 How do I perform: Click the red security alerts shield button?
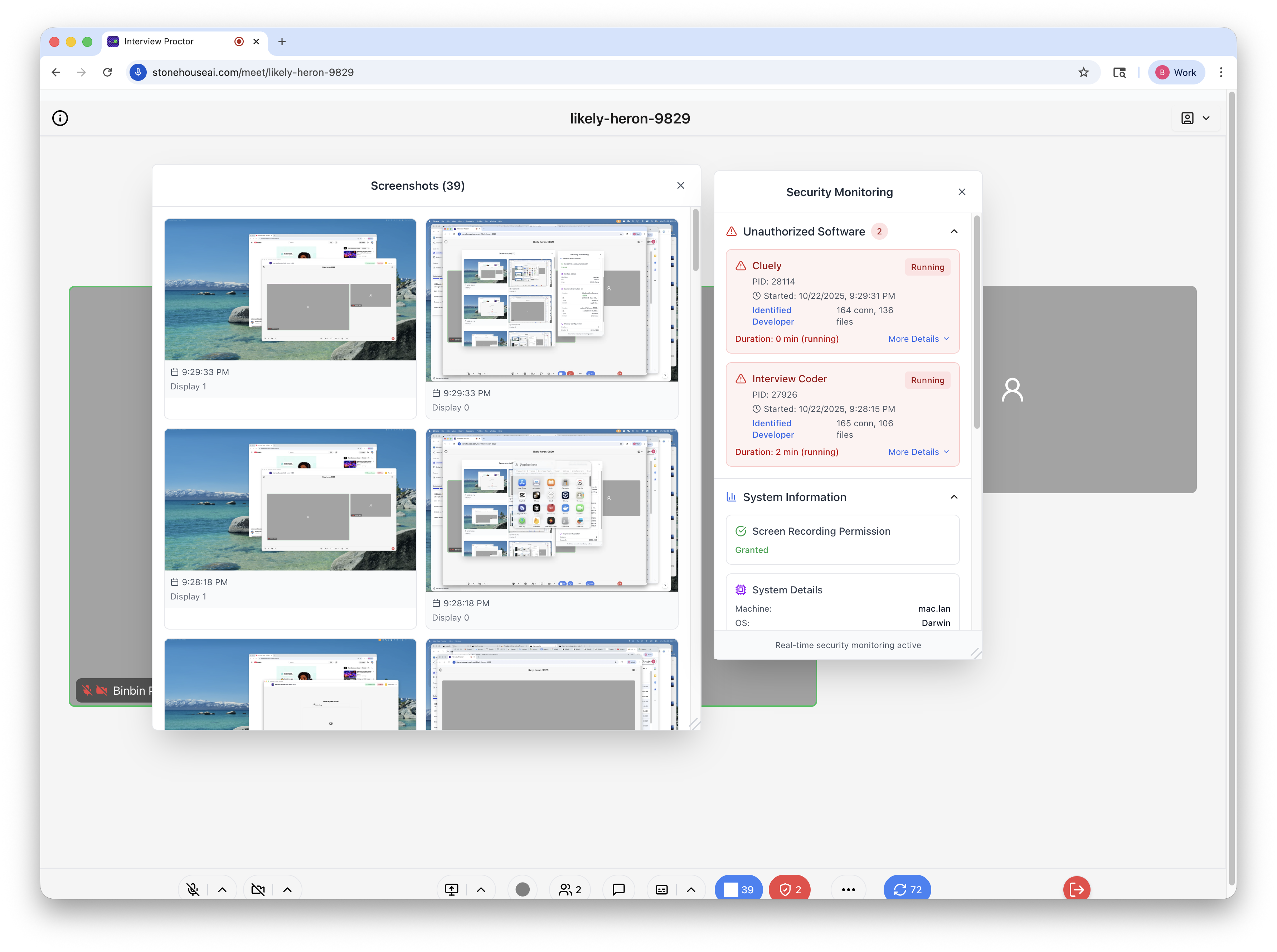pos(790,889)
